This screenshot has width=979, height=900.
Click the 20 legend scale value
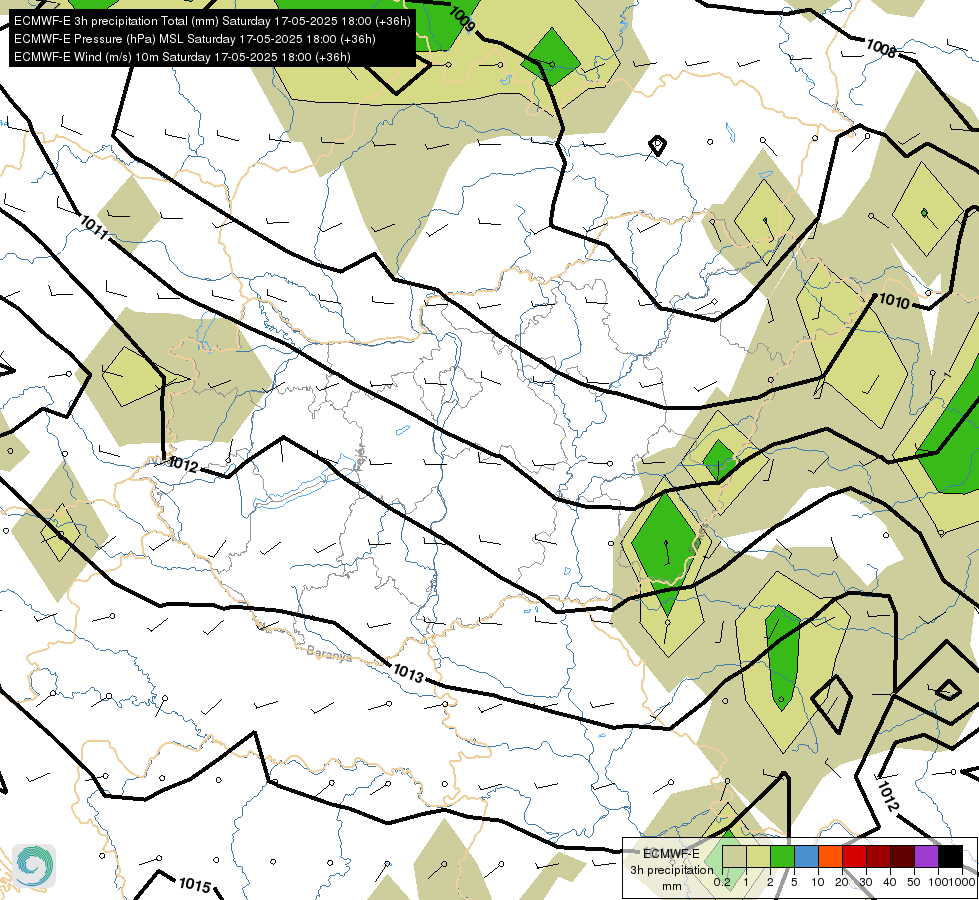[x=842, y=882]
